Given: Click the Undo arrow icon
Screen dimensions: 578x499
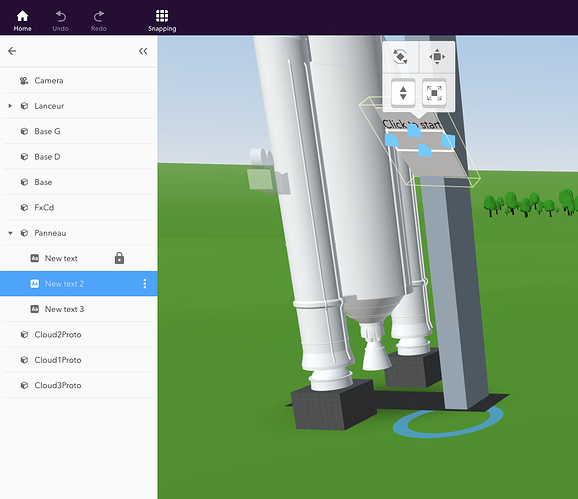Looking at the screenshot, I should point(60,16).
